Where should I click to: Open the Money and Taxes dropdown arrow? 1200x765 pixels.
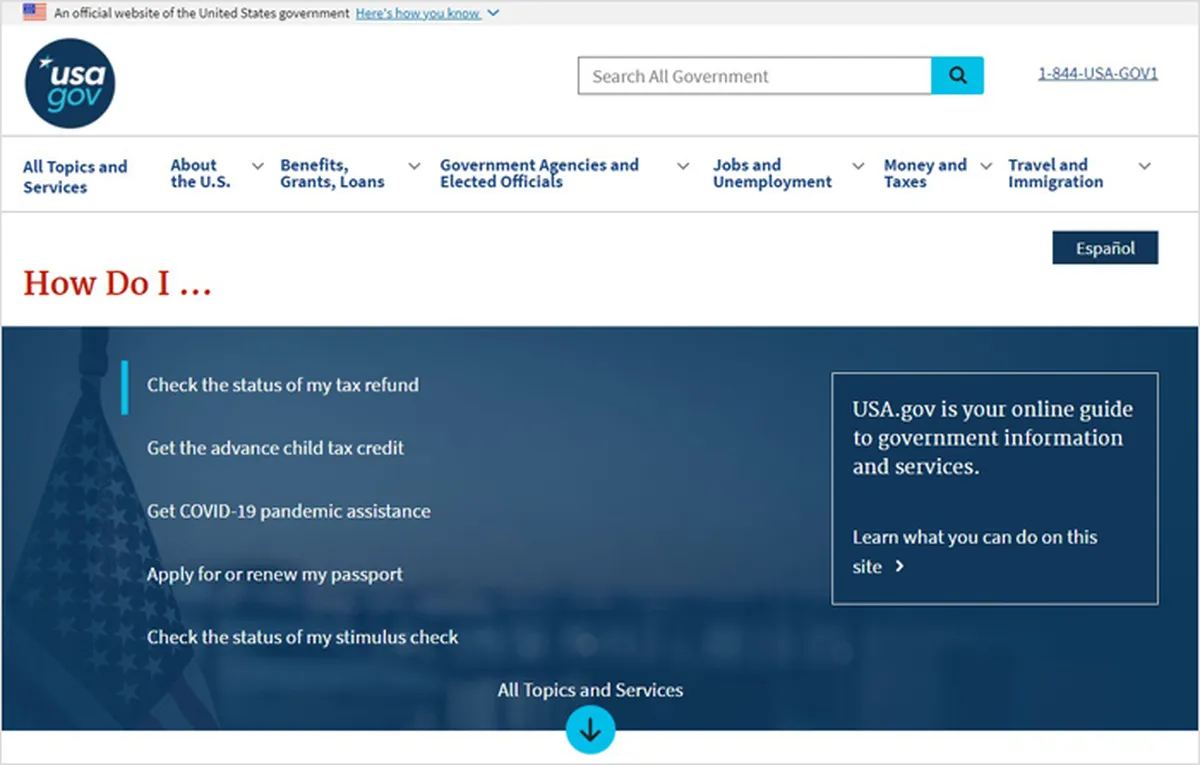pyautogui.click(x=986, y=166)
